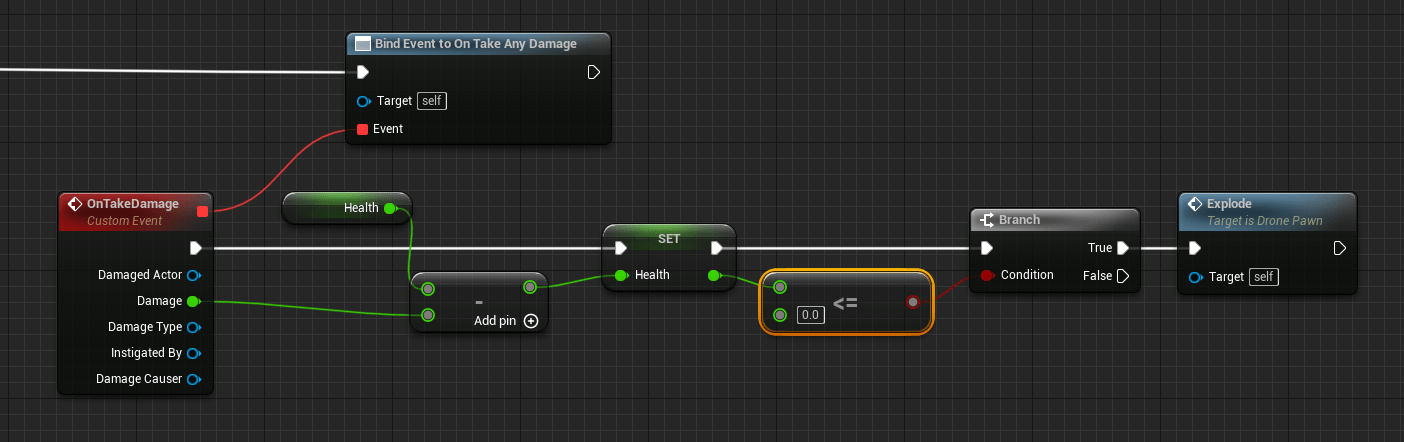
Task: Select the SET Health node header
Action: click(x=668, y=240)
